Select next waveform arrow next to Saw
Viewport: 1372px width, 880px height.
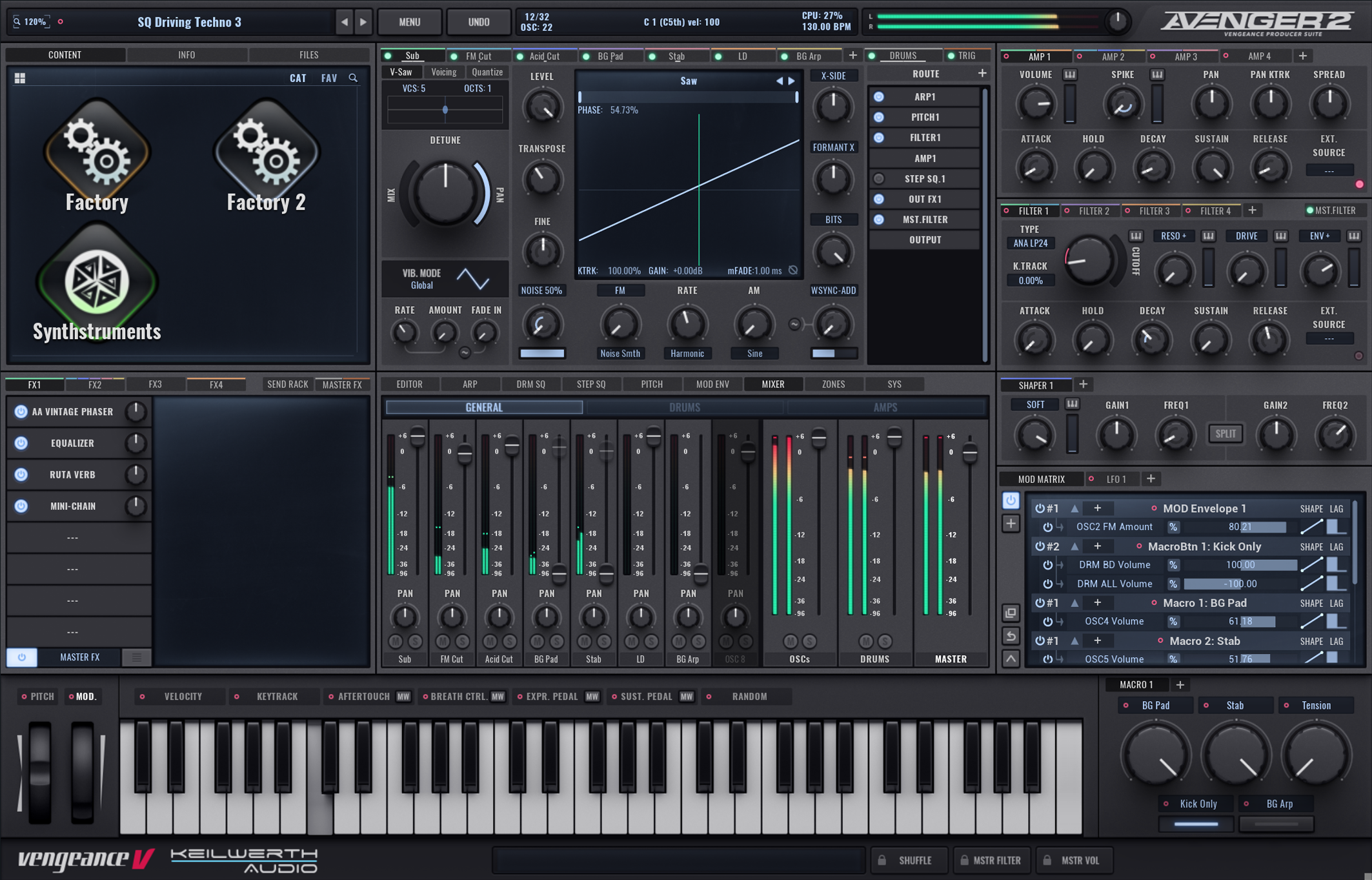[791, 81]
